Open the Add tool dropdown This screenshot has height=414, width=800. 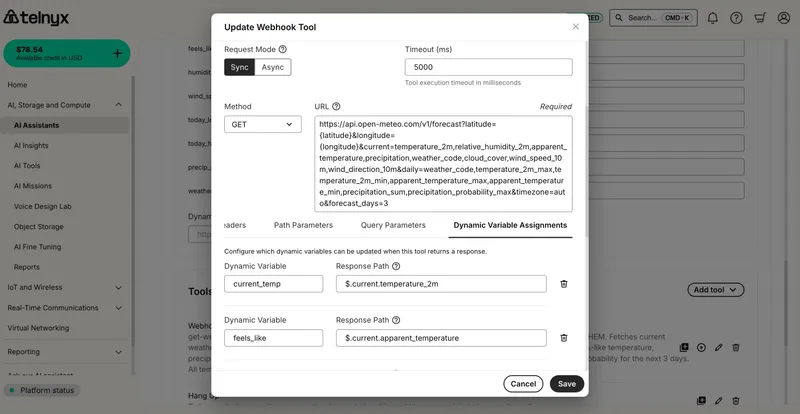(716, 290)
